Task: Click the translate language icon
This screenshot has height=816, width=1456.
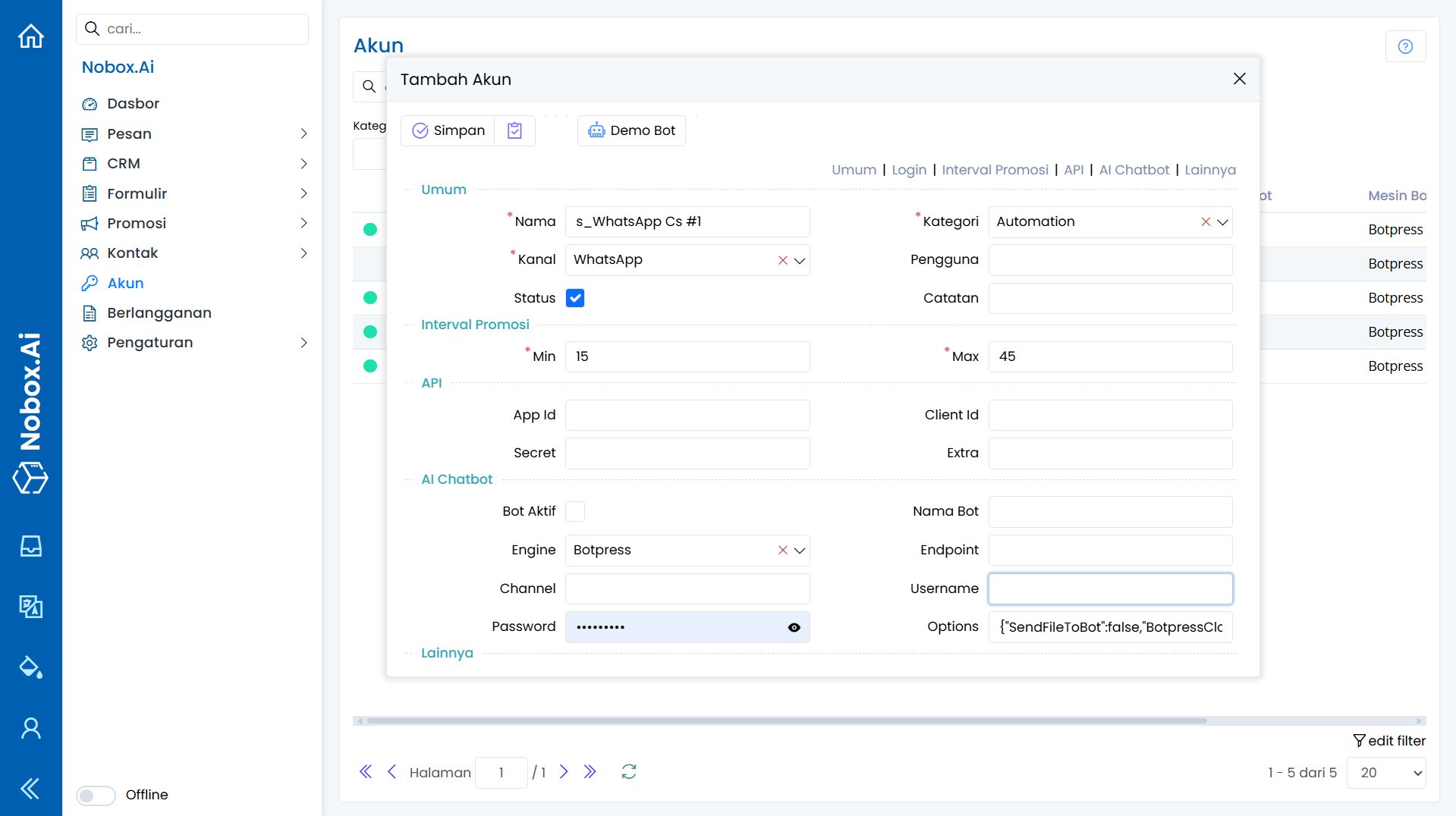Action: [31, 607]
